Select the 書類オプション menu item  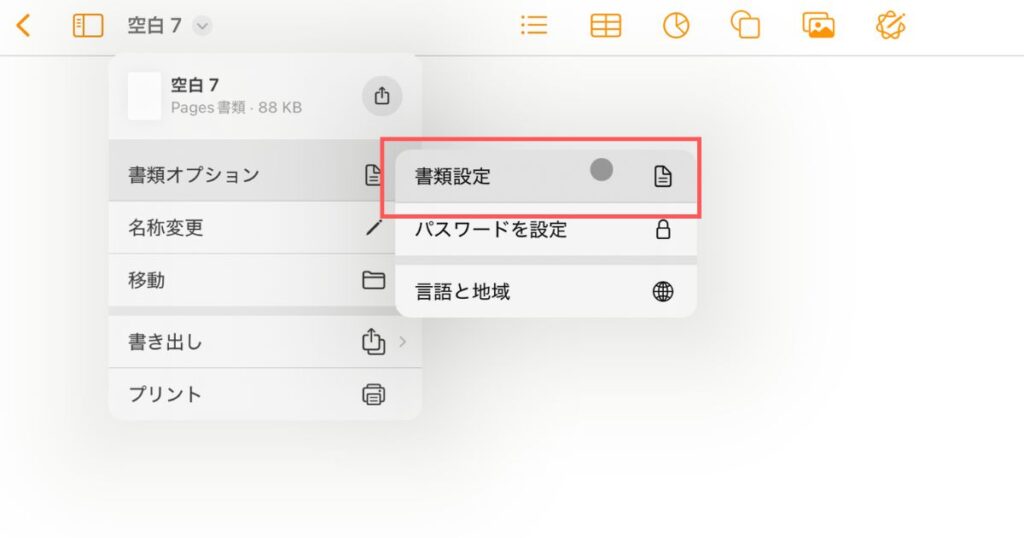[x=251, y=174]
